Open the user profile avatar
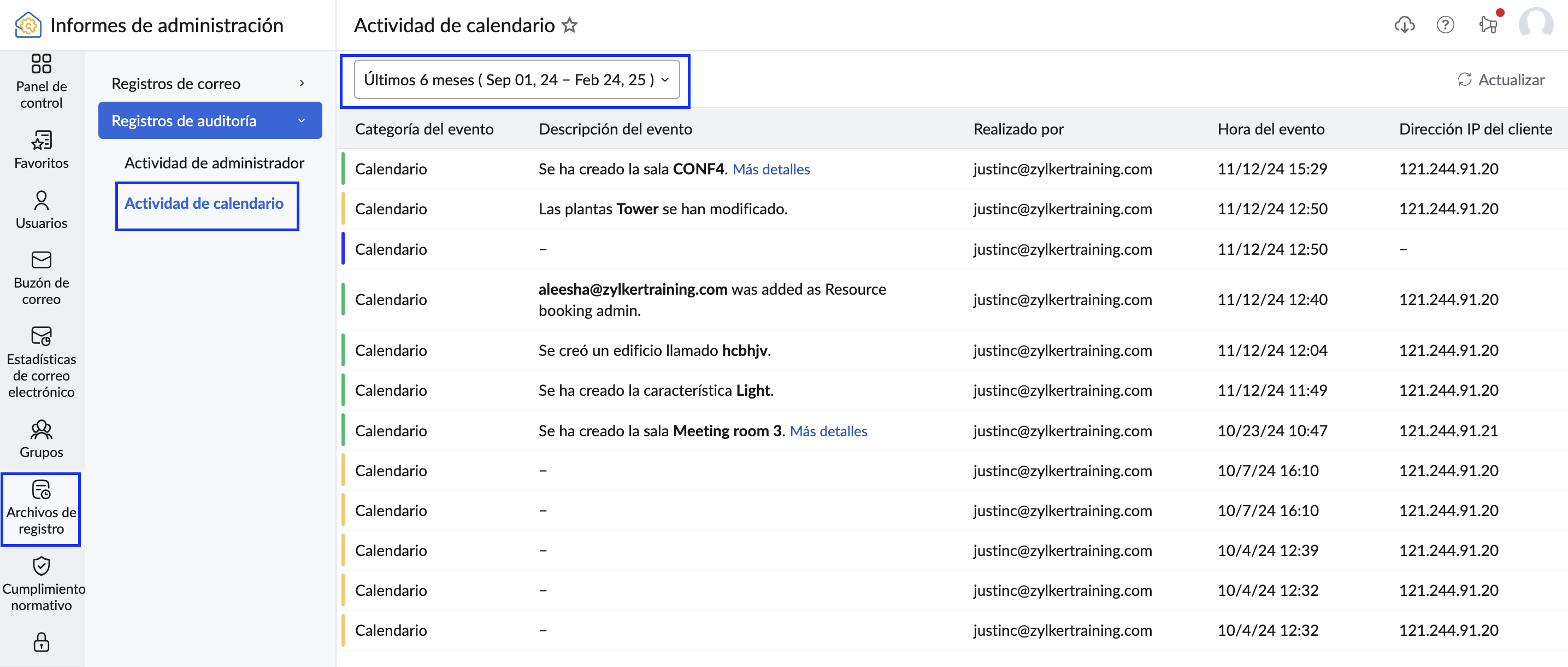 [1535, 24]
